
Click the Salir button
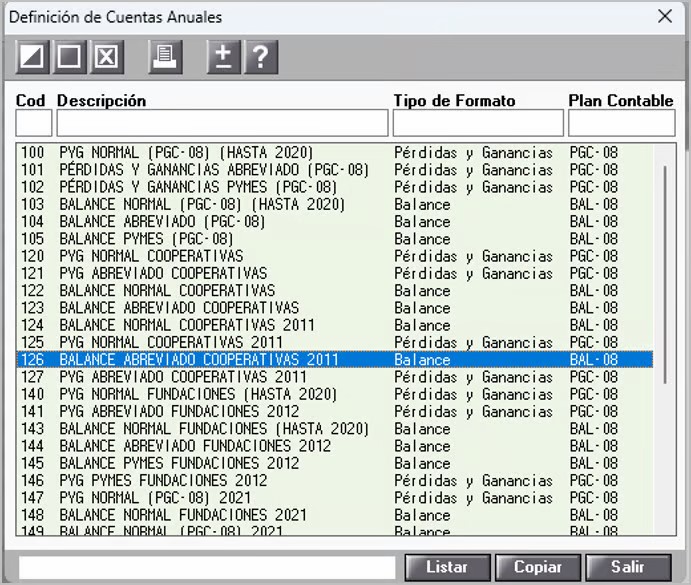point(628,567)
